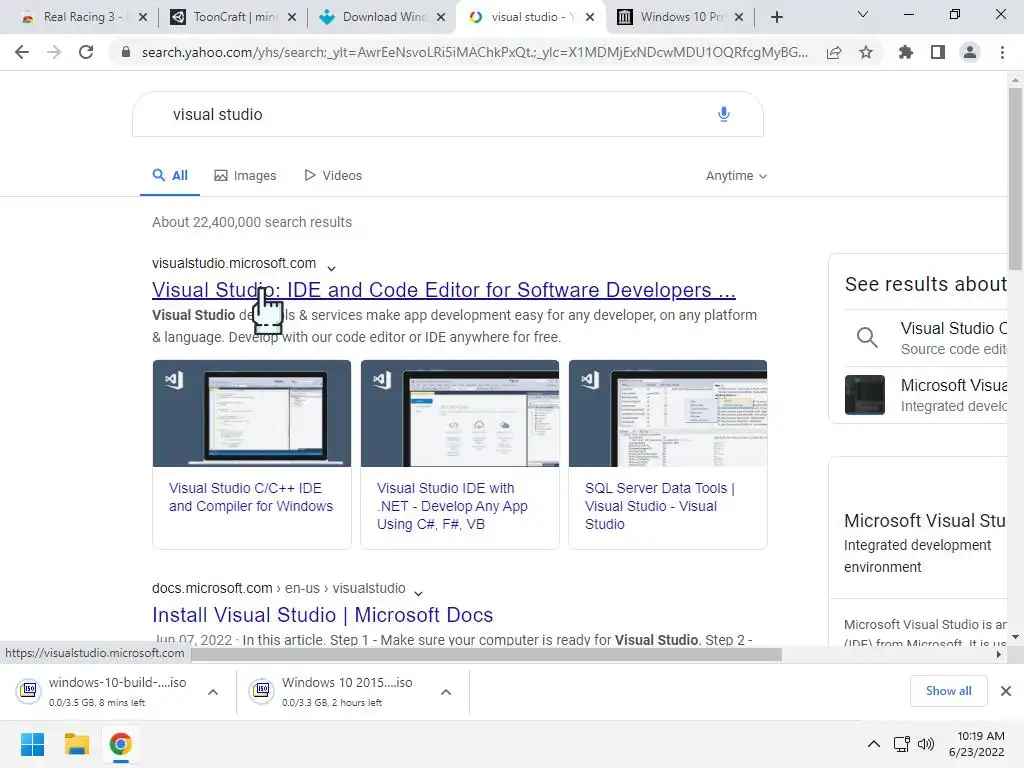This screenshot has height=768, width=1024.
Task: Click 'About 22,400,000 search results' text
Action: pyautogui.click(x=252, y=222)
